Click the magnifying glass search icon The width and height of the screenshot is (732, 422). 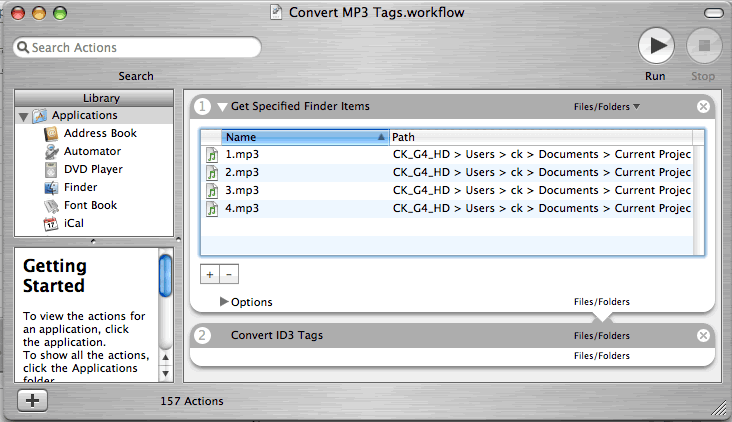pos(23,47)
